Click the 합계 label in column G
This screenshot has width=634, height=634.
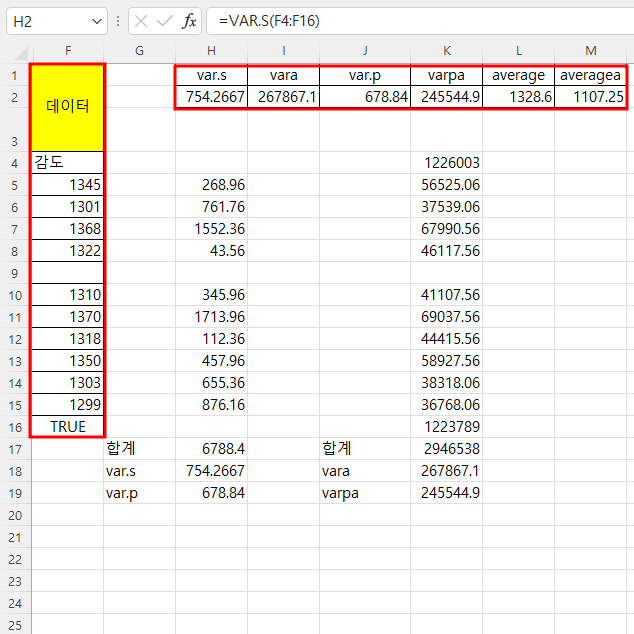click(x=121, y=448)
